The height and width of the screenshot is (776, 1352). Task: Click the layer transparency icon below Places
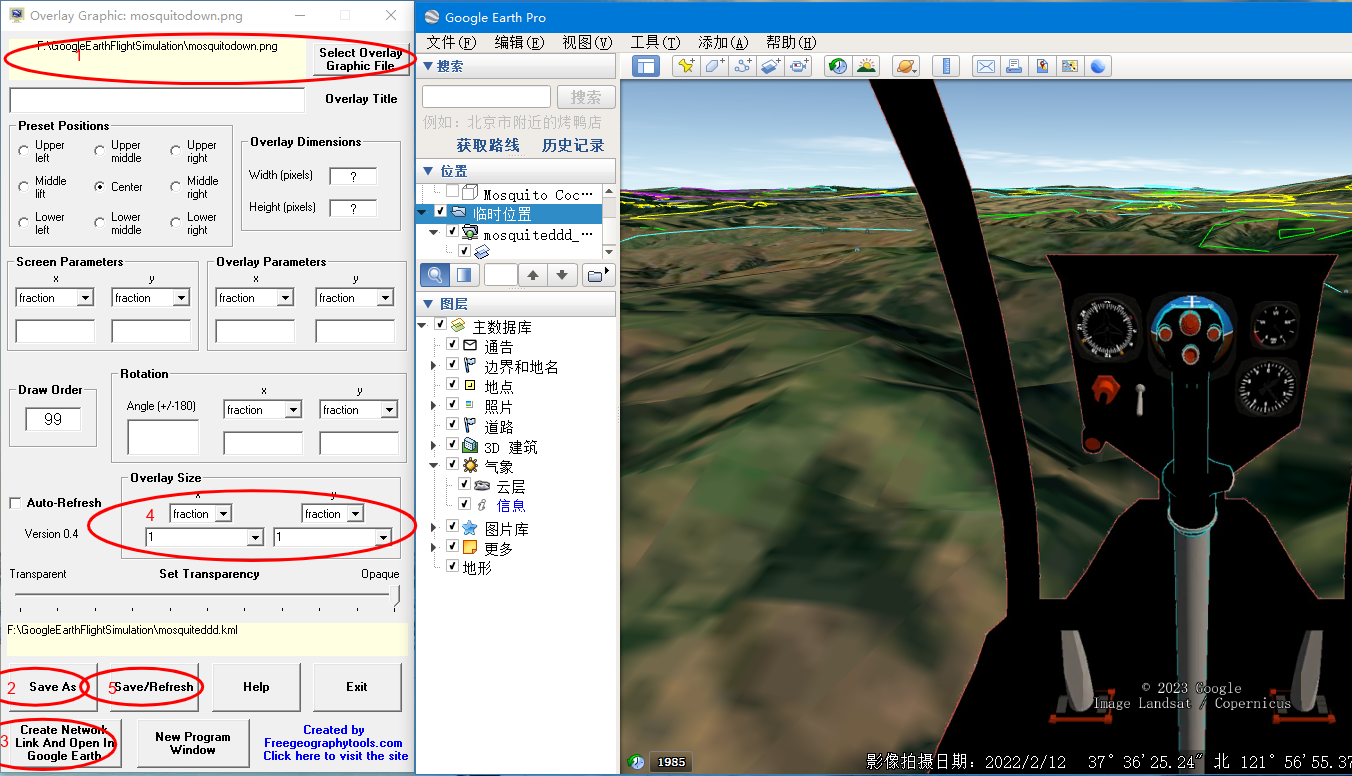[x=464, y=275]
